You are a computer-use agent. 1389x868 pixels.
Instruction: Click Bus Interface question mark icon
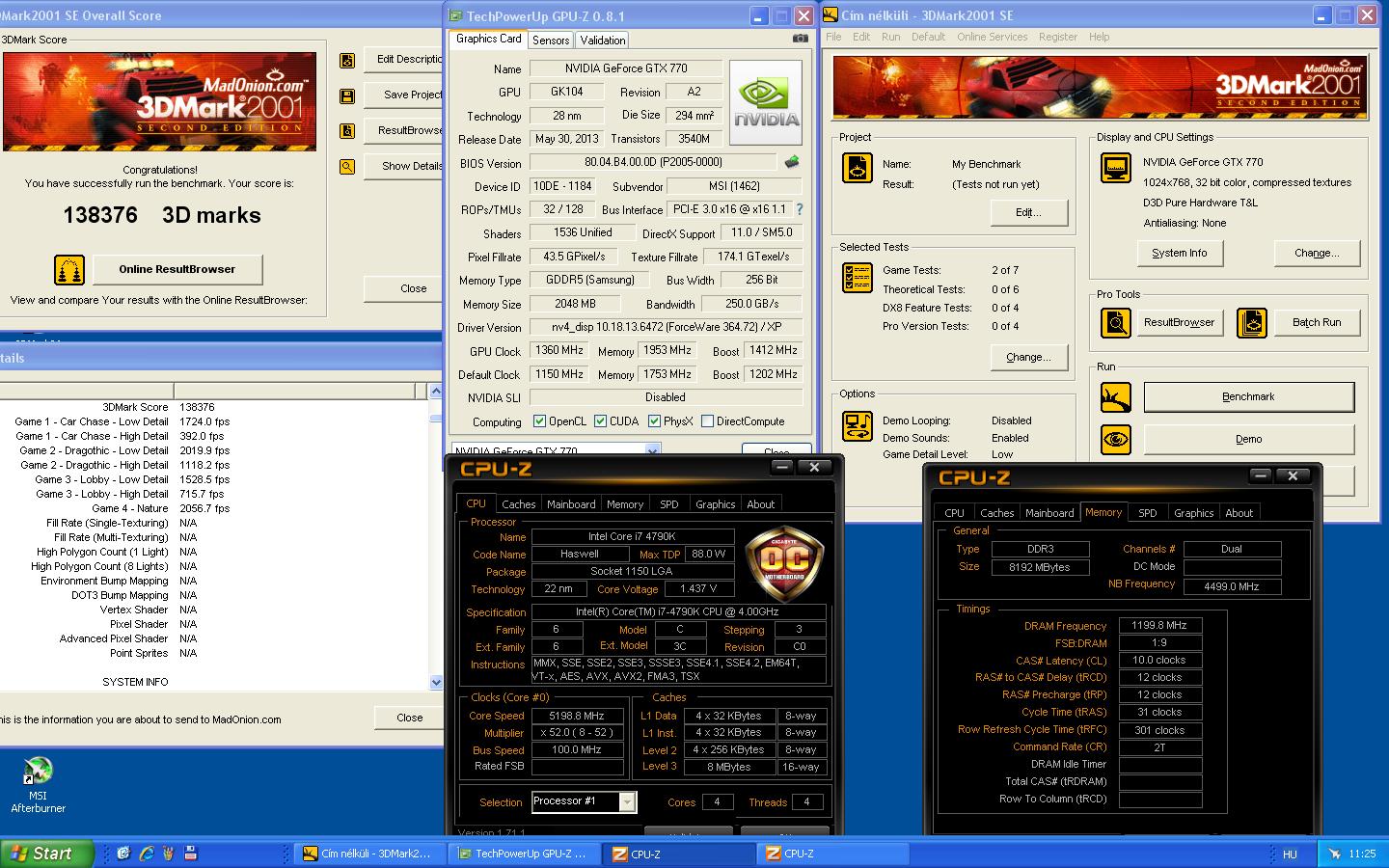[x=799, y=209]
